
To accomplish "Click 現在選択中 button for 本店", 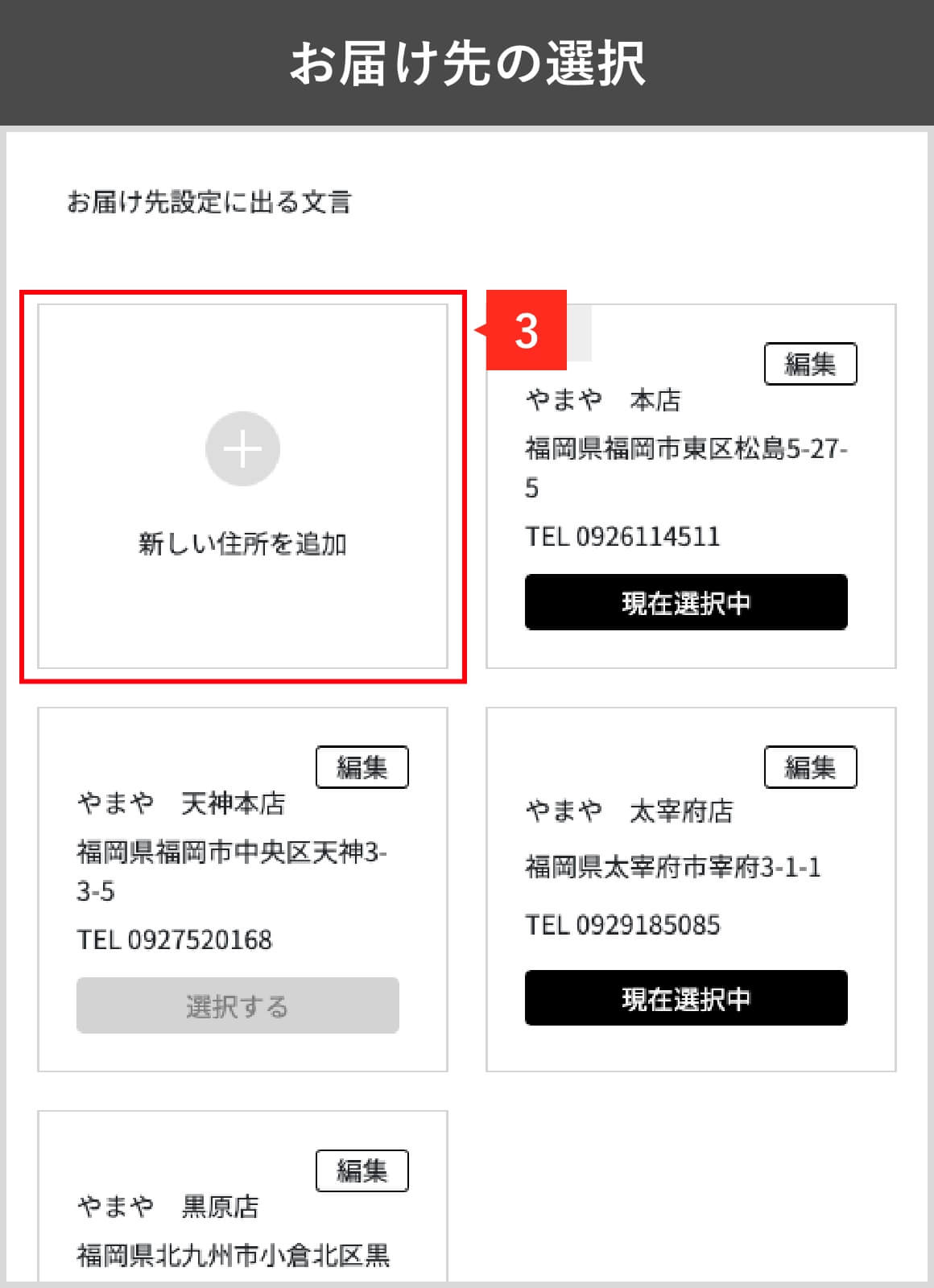I will pos(686,602).
